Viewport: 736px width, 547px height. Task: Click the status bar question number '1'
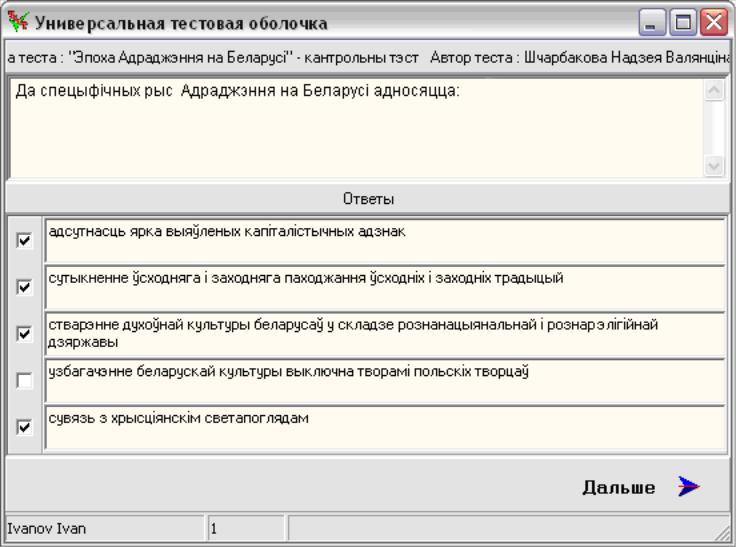(214, 529)
